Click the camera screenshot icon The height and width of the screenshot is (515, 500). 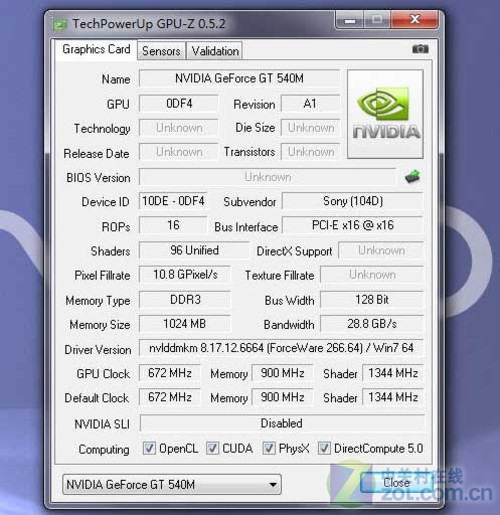pos(420,49)
